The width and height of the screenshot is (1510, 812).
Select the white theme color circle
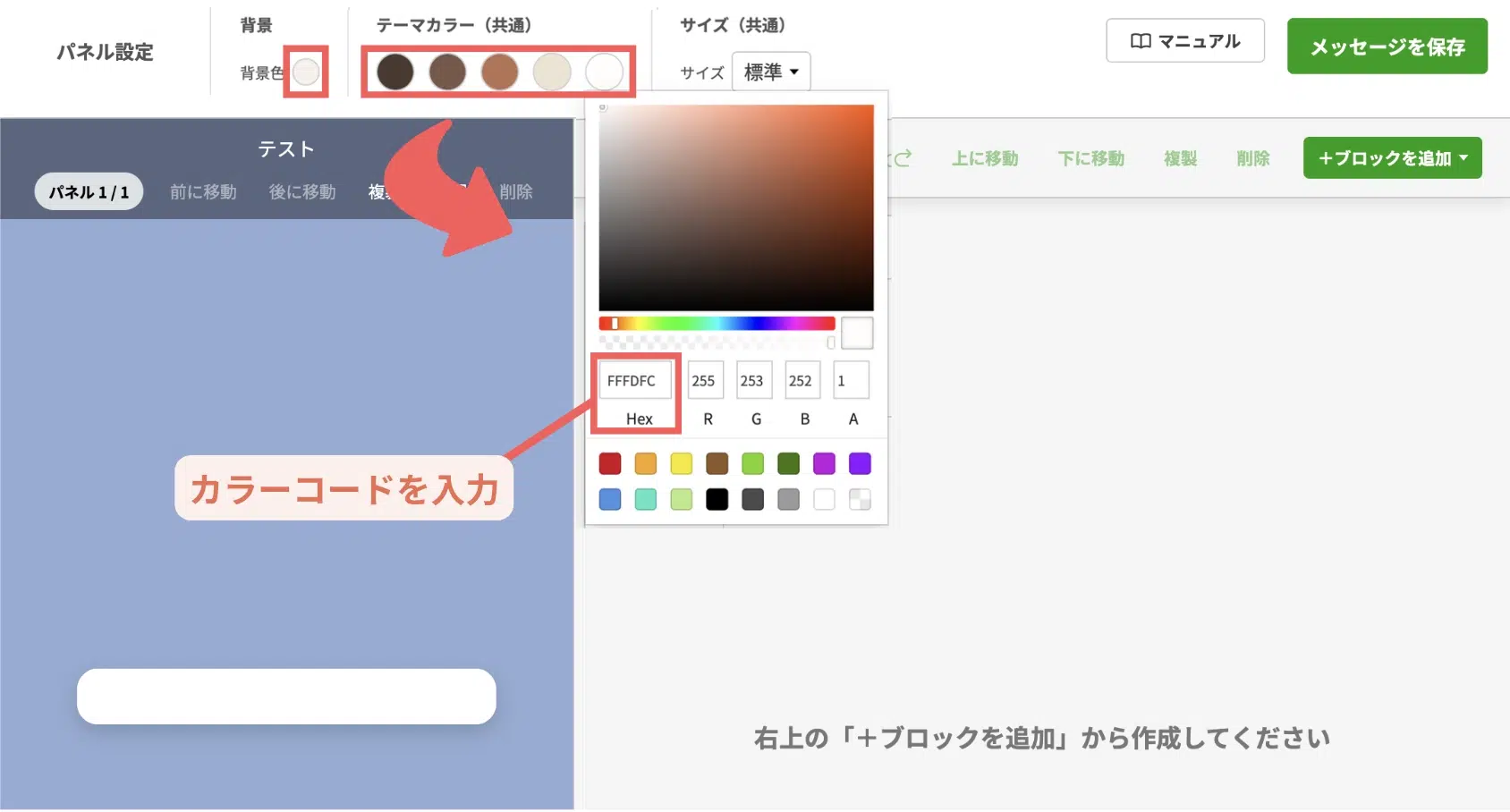point(605,72)
